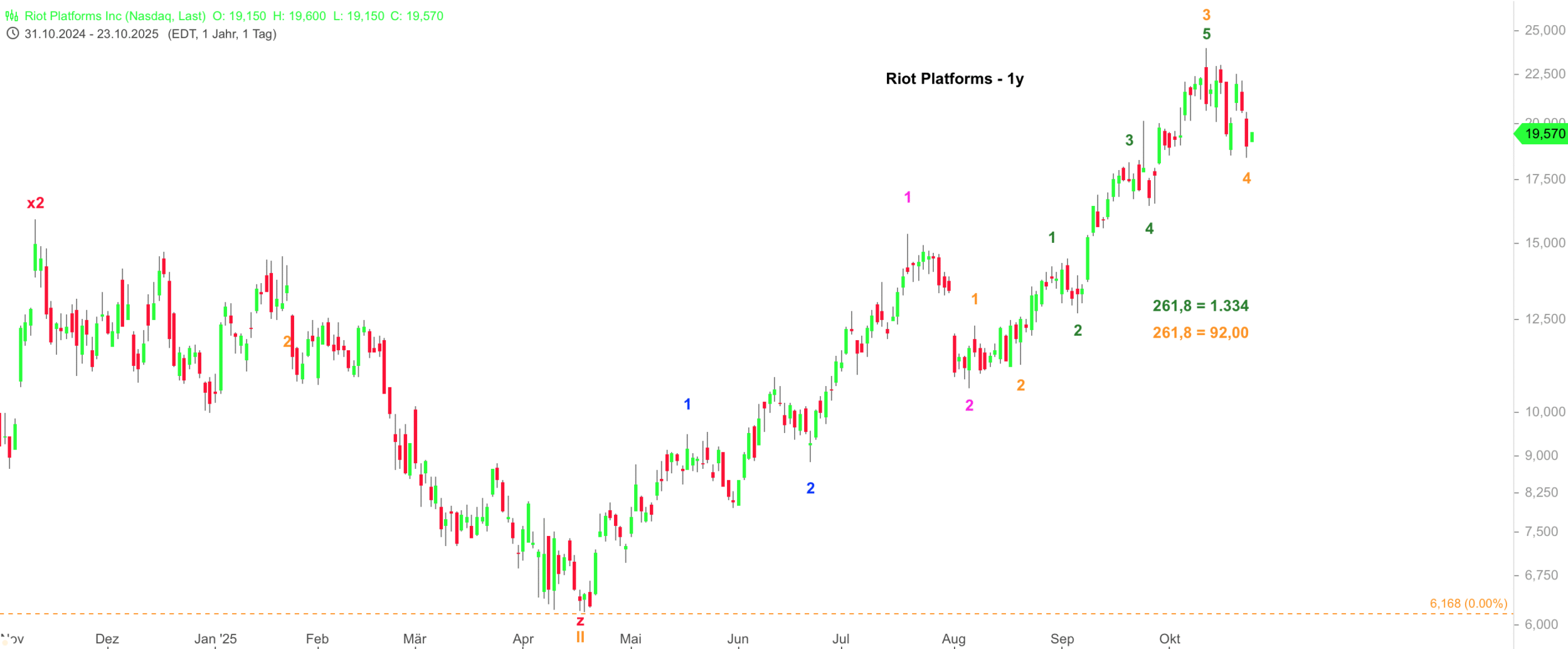The width and height of the screenshot is (1568, 649).
Task: Select the blue wave 1 label
Action: [687, 404]
